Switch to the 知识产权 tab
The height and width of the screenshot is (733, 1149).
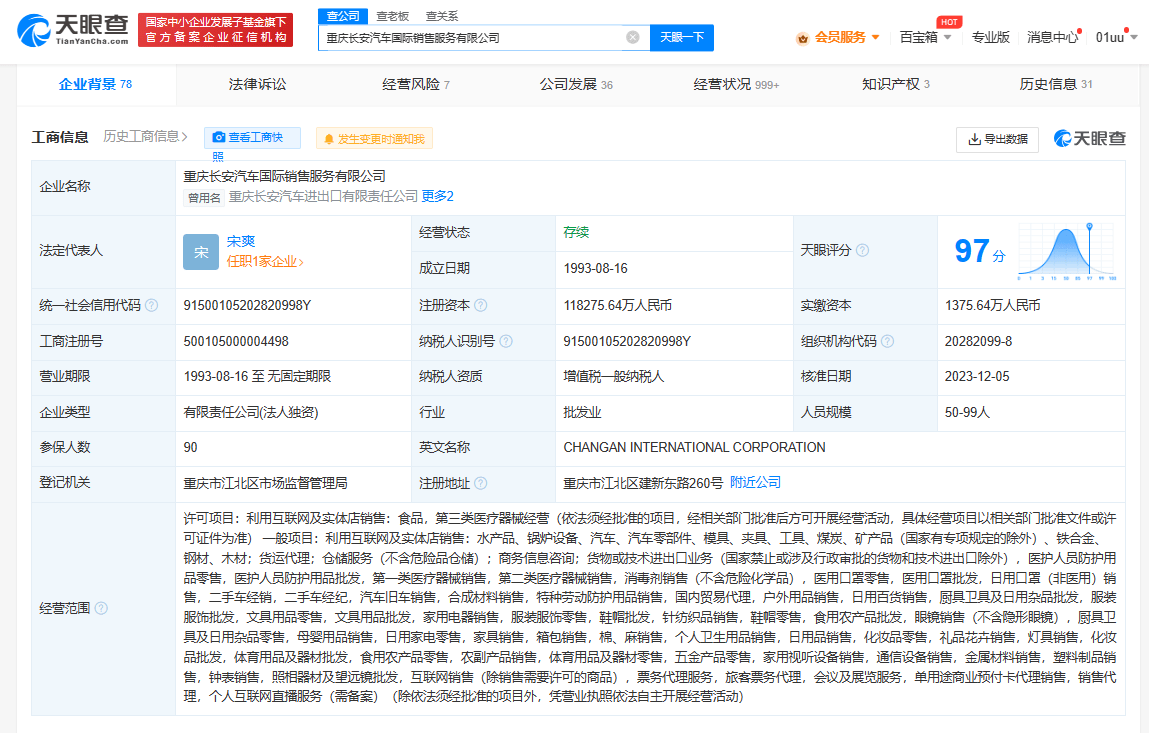coord(895,84)
